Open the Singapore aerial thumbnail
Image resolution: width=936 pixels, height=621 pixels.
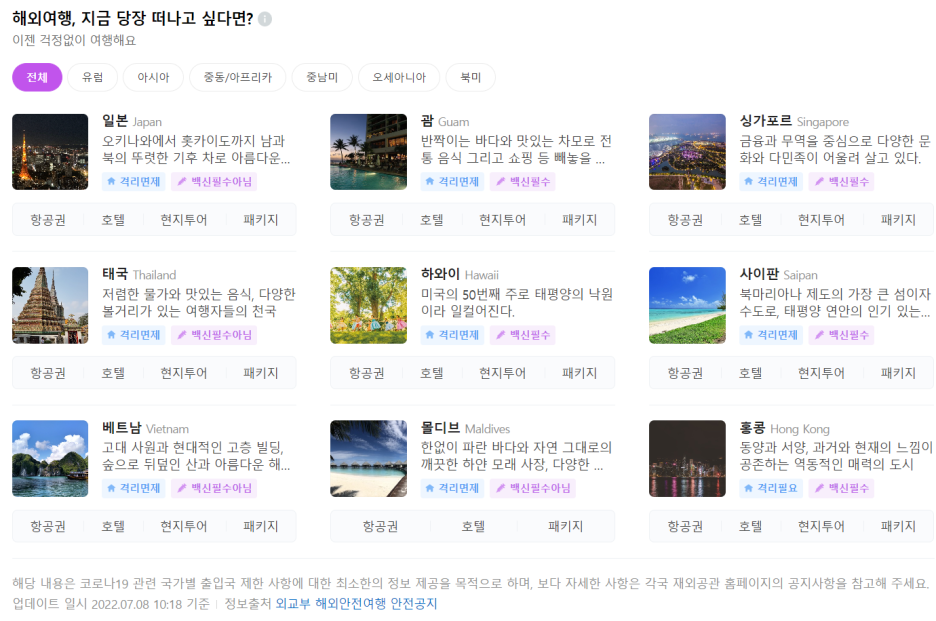click(688, 152)
